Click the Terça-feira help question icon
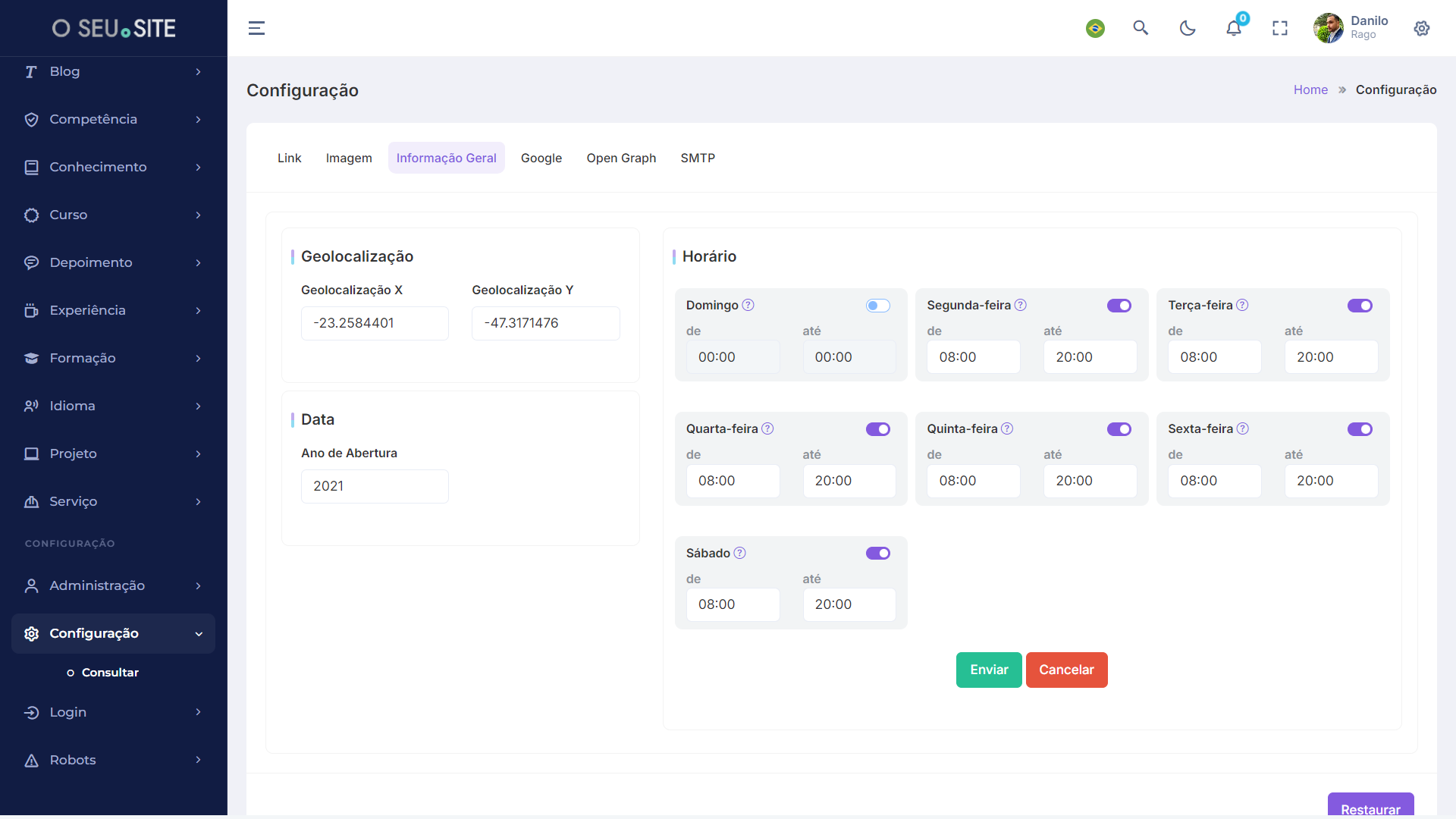Viewport: 1456px width, 819px height. pos(1242,305)
